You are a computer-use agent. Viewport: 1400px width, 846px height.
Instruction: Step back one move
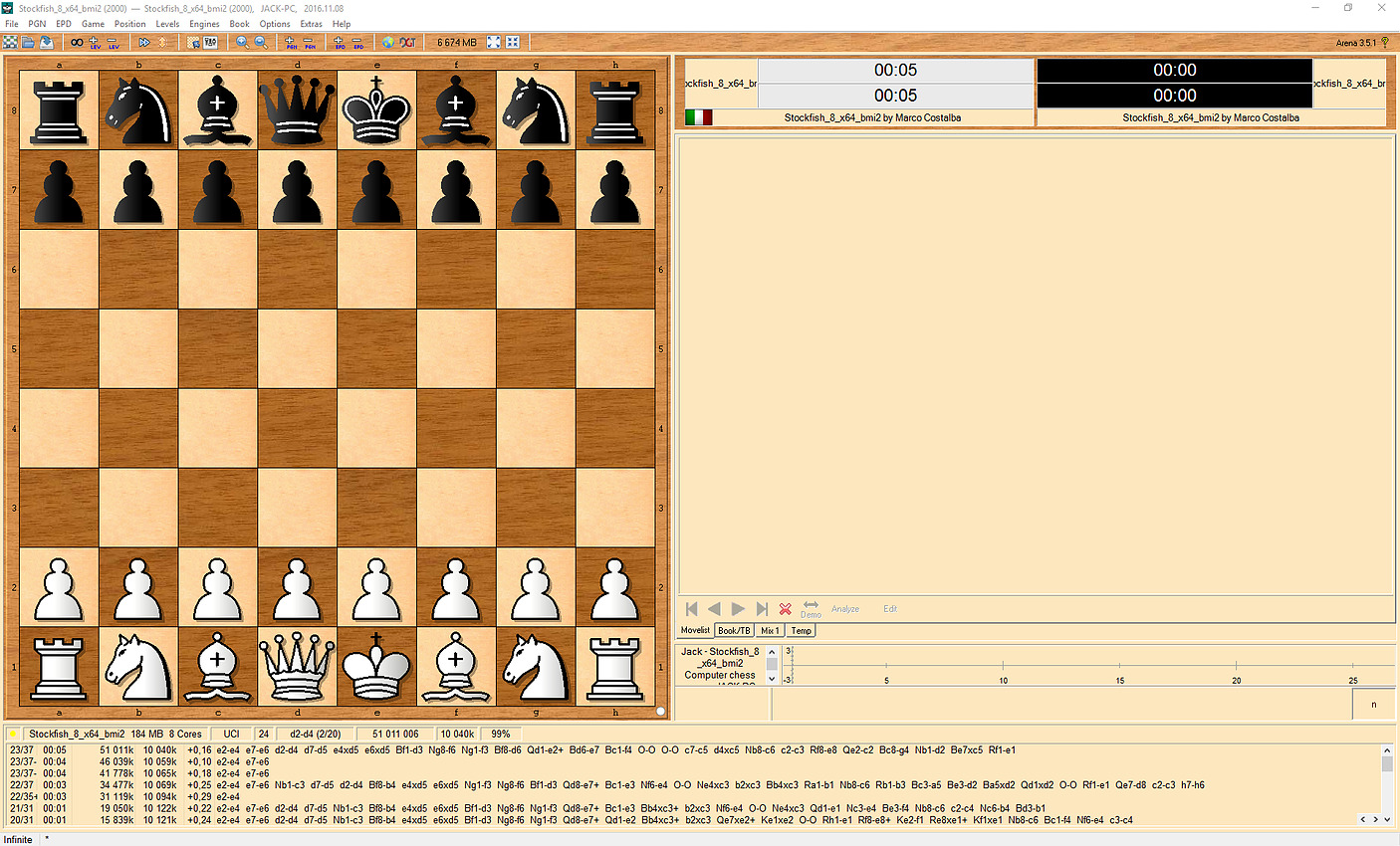[x=714, y=609]
